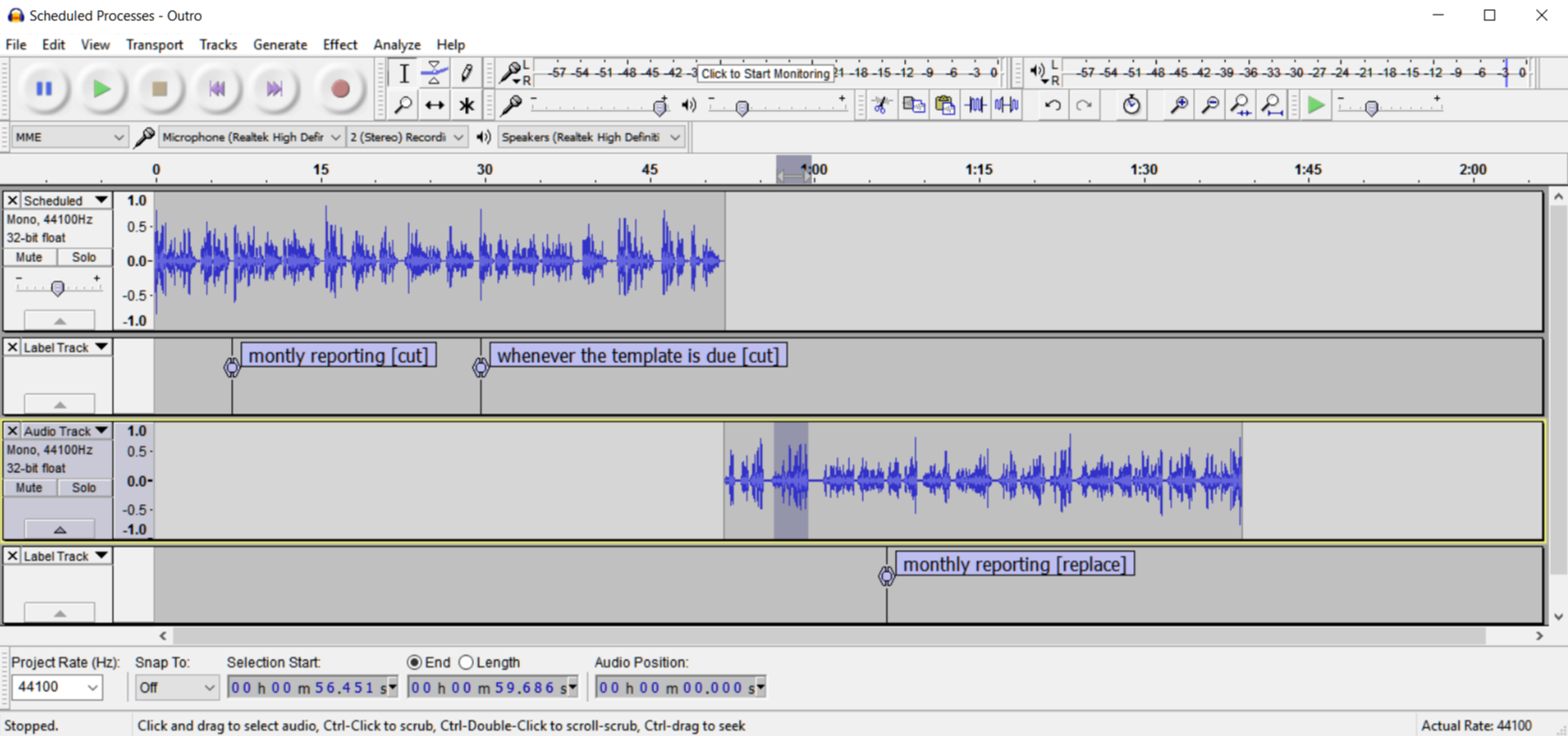Open the File menu
The height and width of the screenshot is (736, 1568).
17,44
